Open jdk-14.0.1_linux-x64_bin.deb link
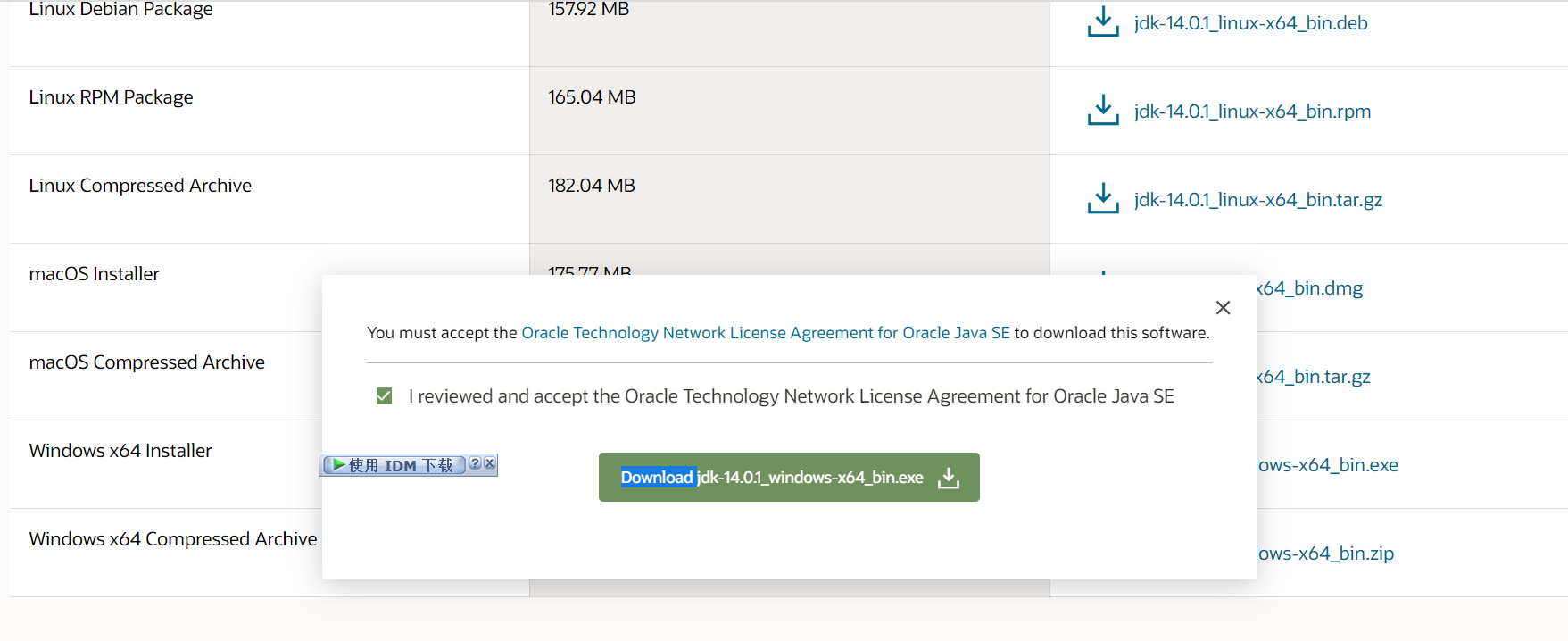The image size is (1568, 641). pos(1250,23)
